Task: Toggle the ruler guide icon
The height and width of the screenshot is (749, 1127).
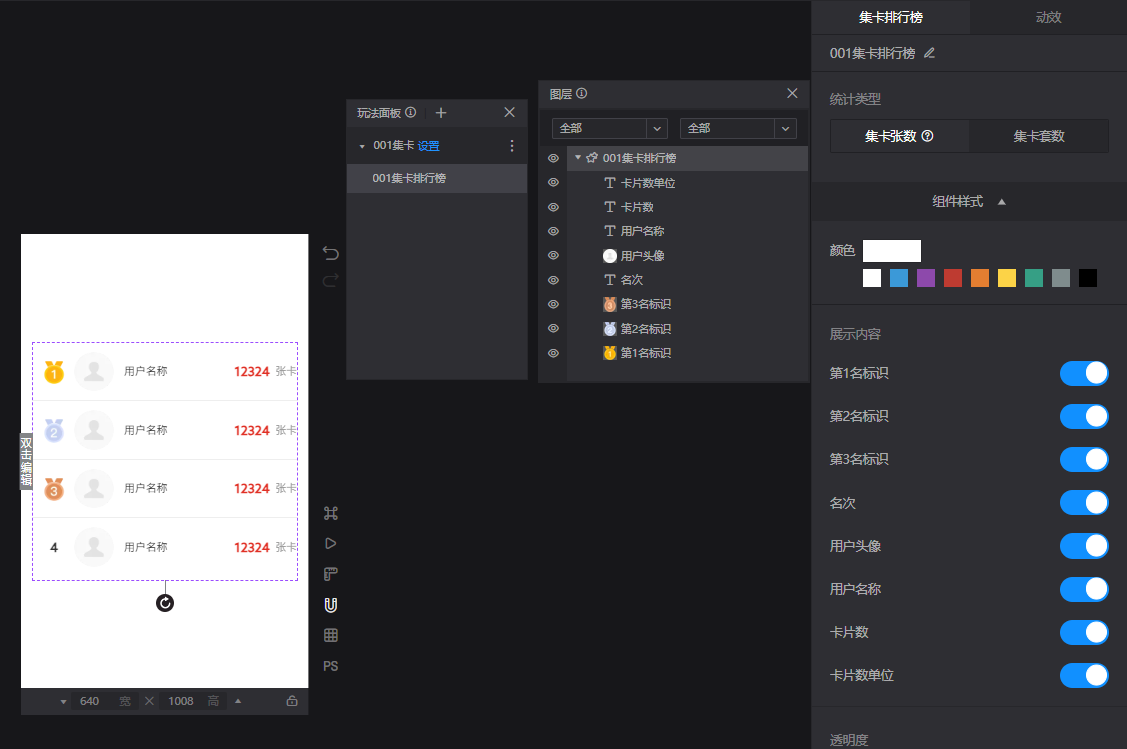Action: tap(331, 574)
